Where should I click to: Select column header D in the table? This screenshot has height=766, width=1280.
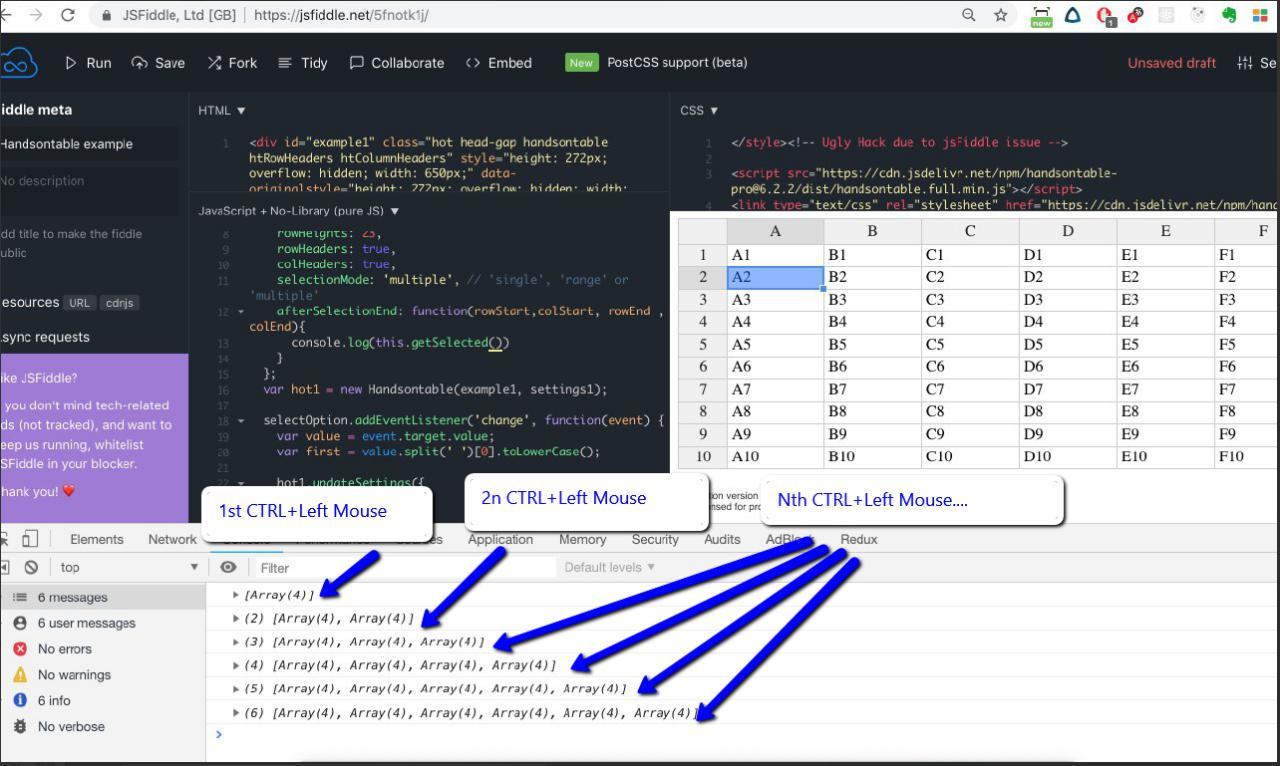pyautogui.click(x=1068, y=231)
